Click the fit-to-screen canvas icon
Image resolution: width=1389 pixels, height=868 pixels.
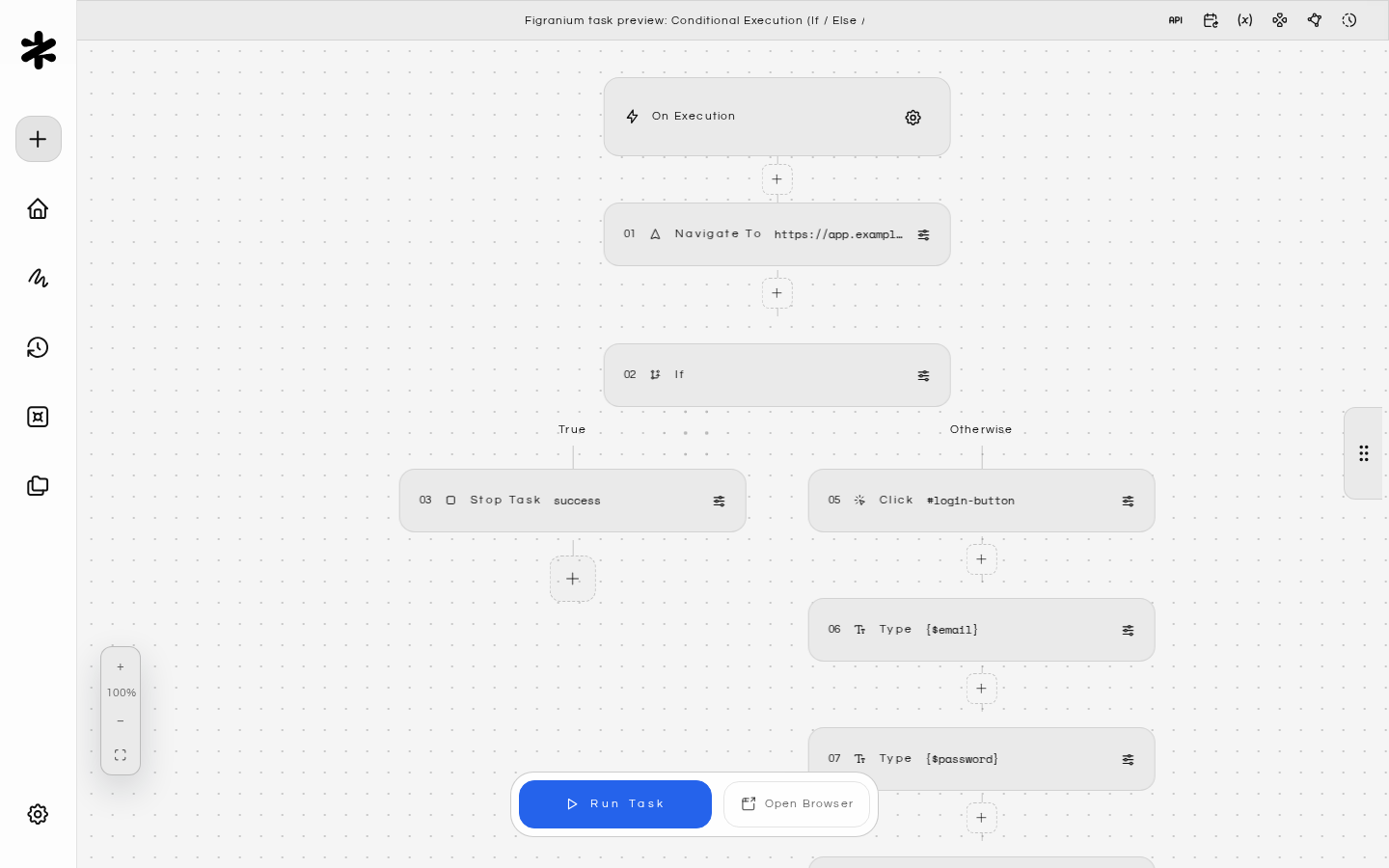pyautogui.click(x=121, y=755)
